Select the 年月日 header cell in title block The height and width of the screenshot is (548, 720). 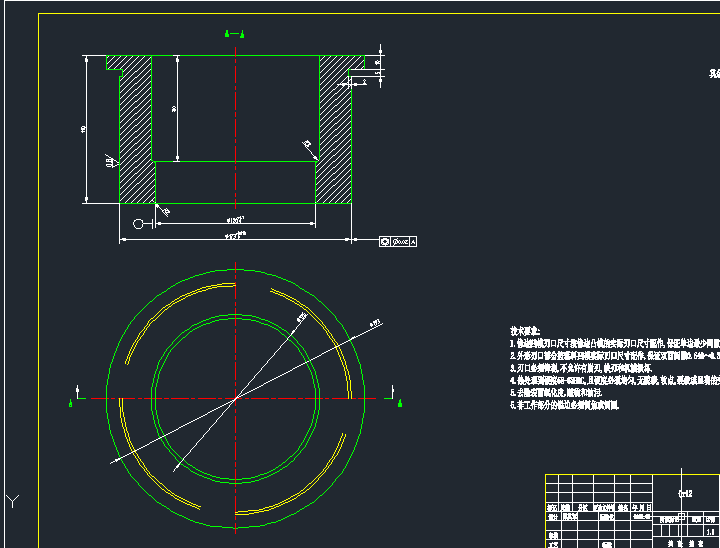pyautogui.click(x=641, y=508)
